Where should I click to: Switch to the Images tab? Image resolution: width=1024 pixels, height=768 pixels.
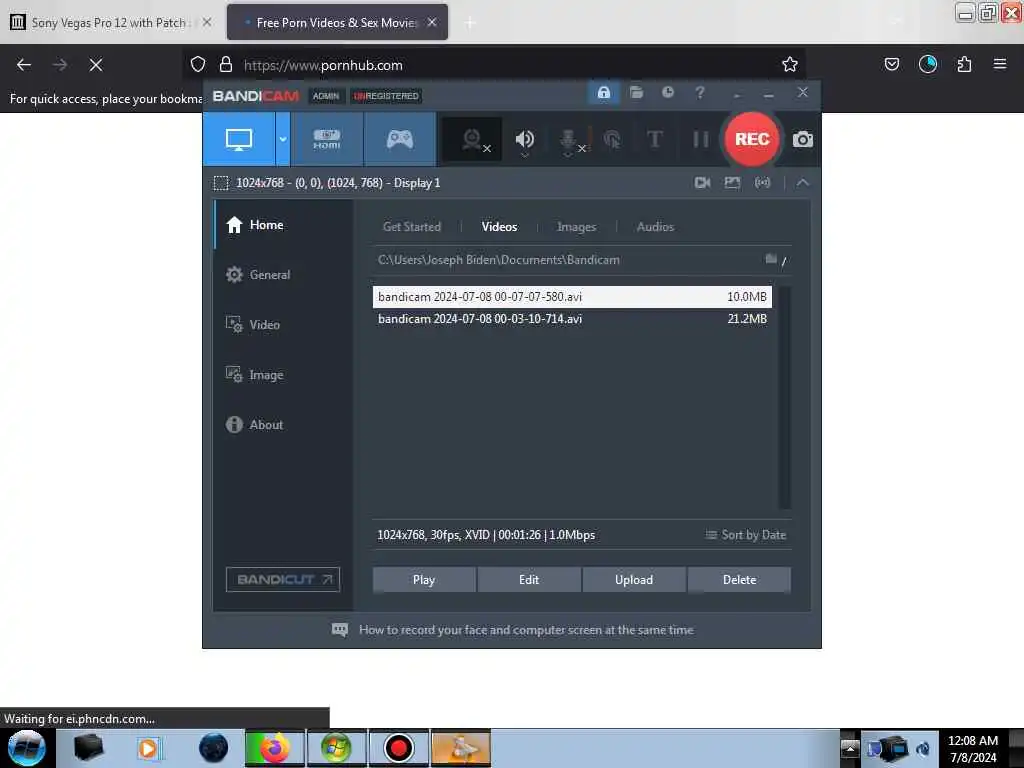(576, 227)
